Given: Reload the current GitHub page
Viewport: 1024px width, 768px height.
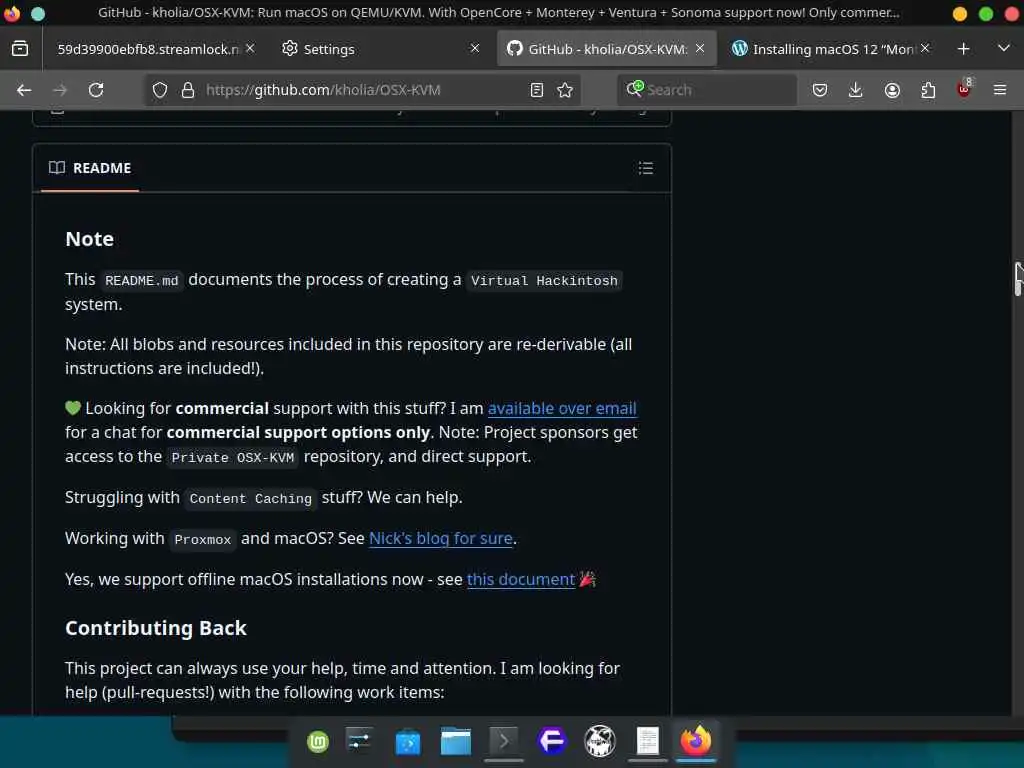Looking at the screenshot, I should tap(96, 90).
